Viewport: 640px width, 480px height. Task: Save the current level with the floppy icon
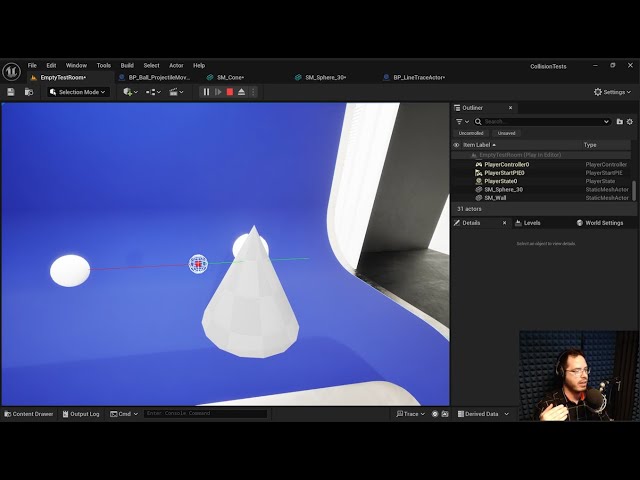click(11, 92)
